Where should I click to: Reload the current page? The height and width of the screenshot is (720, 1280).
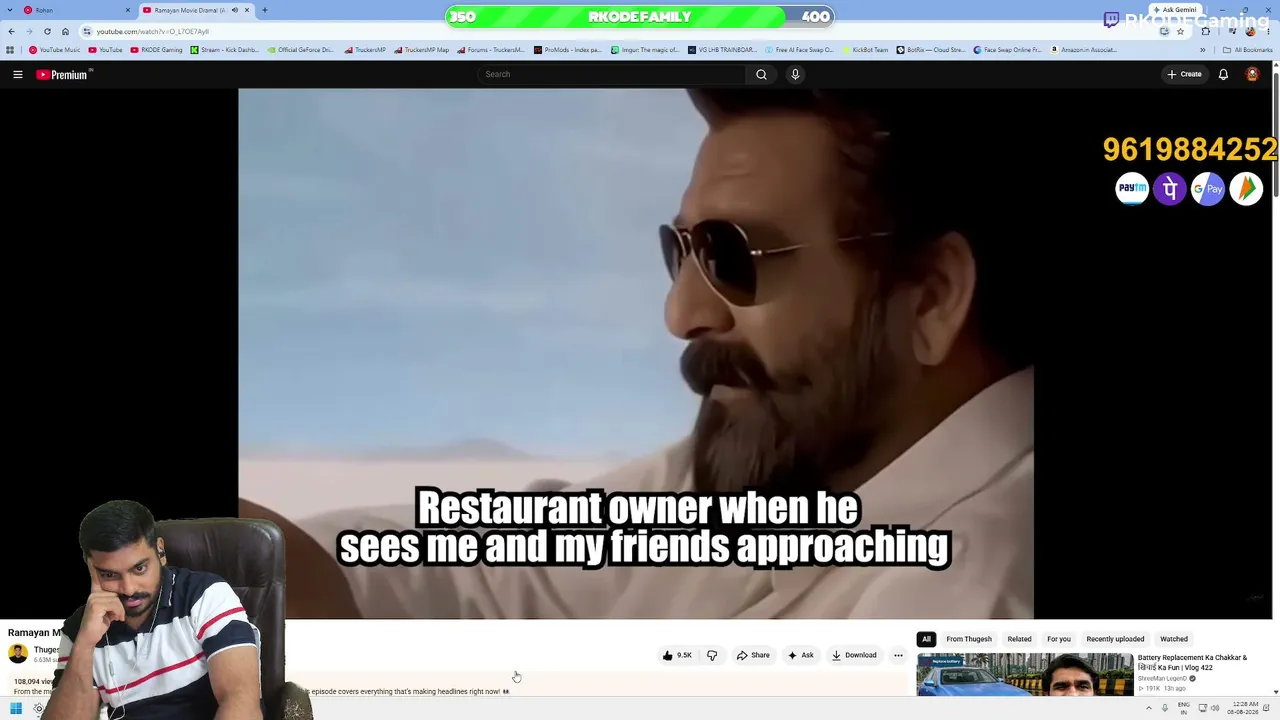(47, 31)
